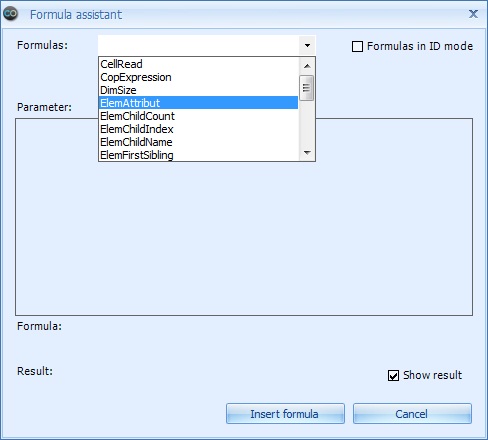Close the Formula assistant dialog

tap(473, 14)
